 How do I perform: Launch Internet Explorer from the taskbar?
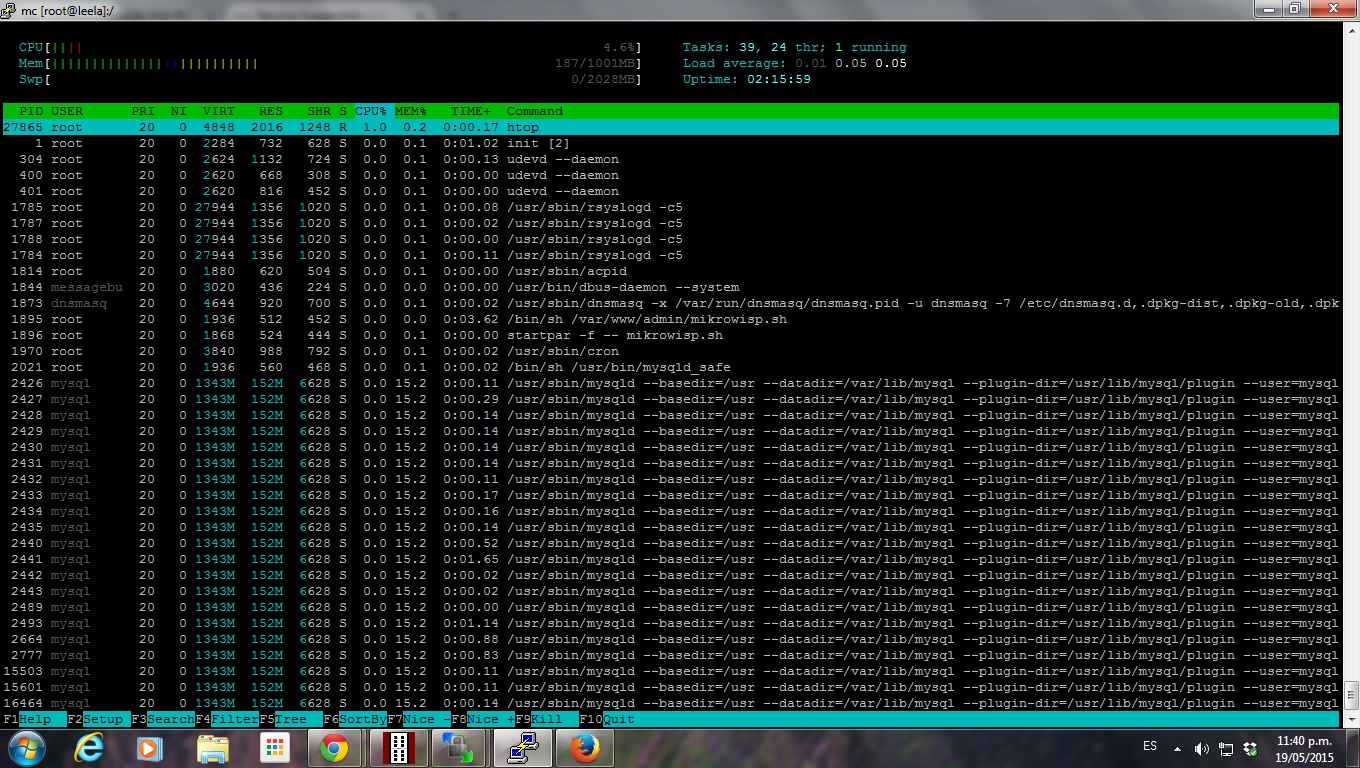click(x=89, y=748)
